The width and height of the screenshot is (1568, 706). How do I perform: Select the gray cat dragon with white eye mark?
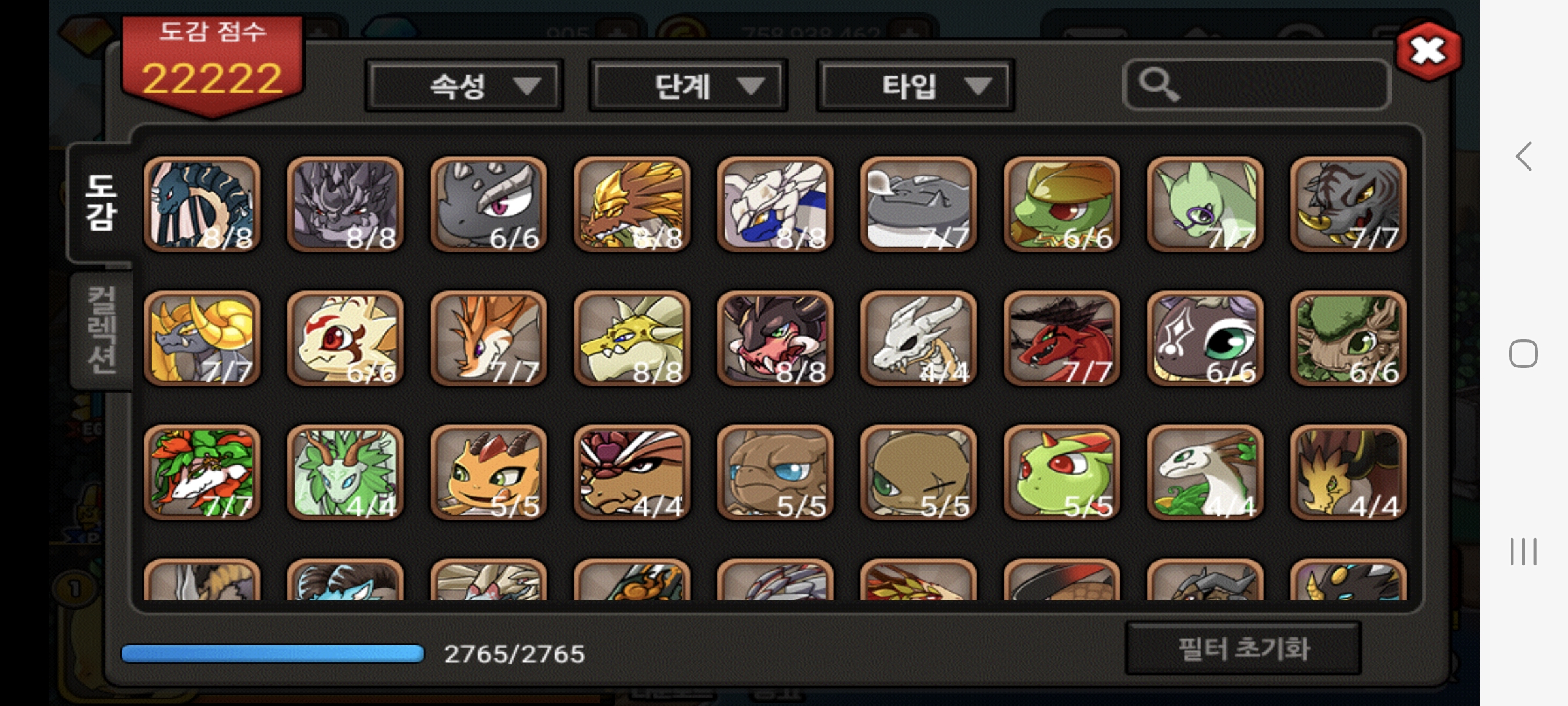[1205, 339]
